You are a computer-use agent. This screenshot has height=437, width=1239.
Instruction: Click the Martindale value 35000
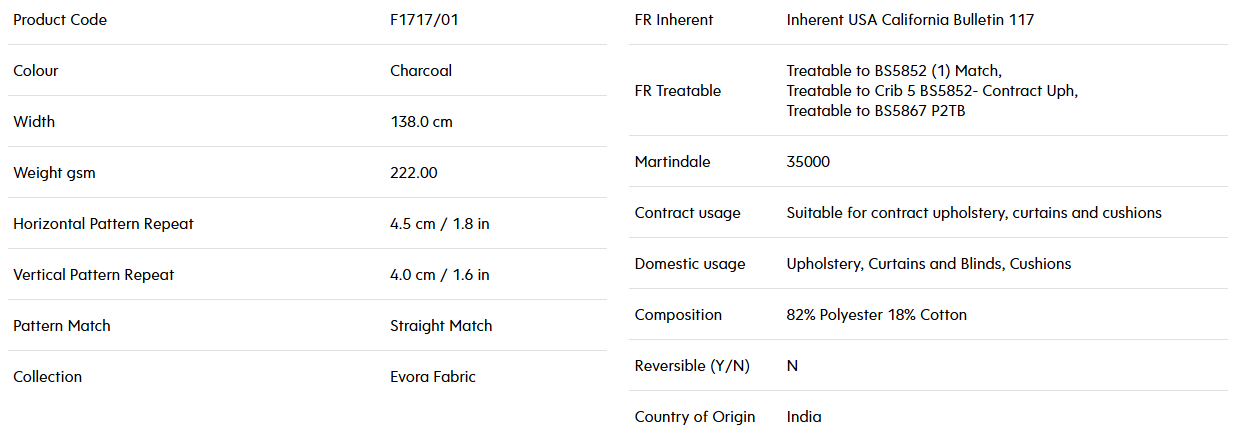(808, 162)
